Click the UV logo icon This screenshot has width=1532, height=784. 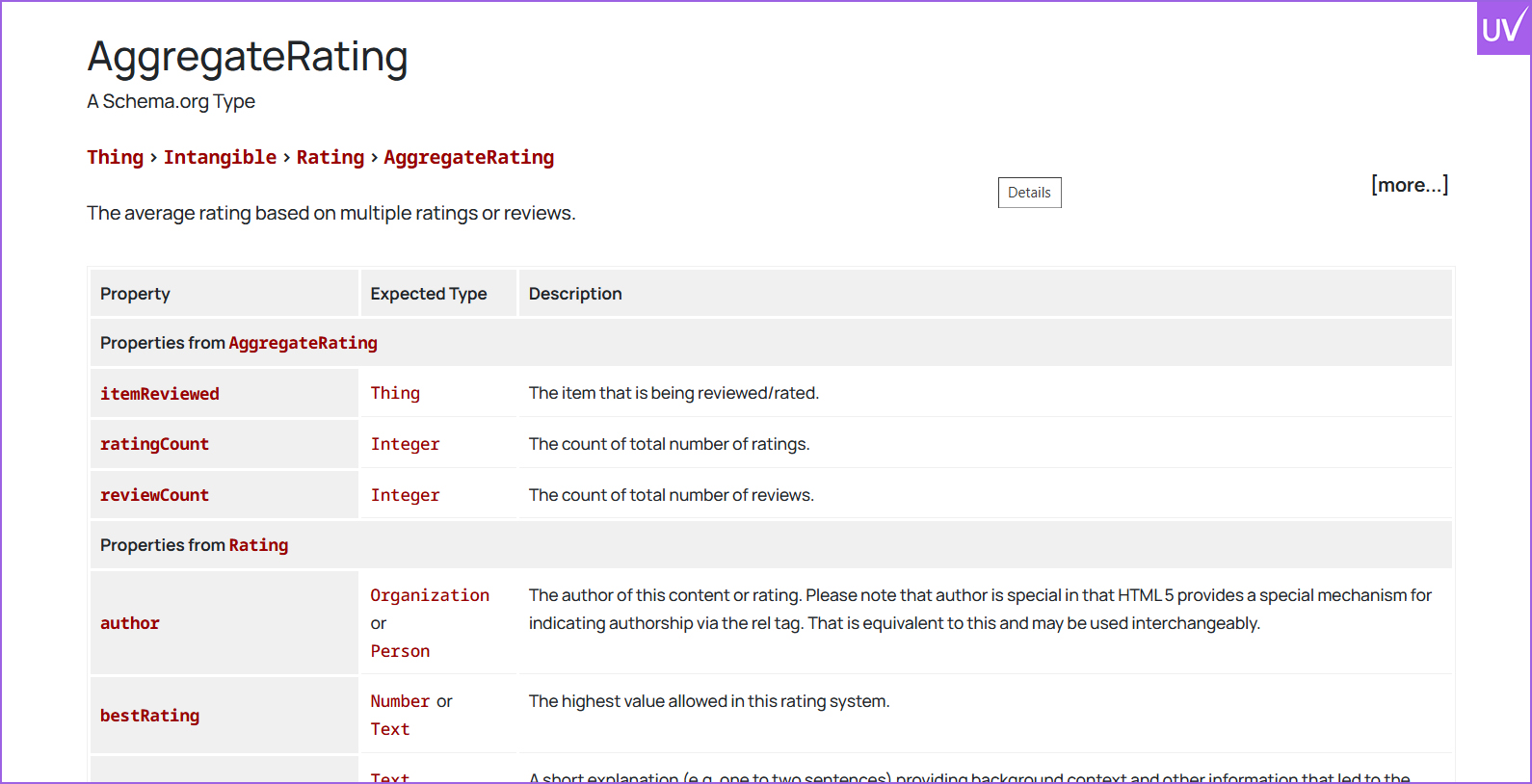pos(1504,28)
